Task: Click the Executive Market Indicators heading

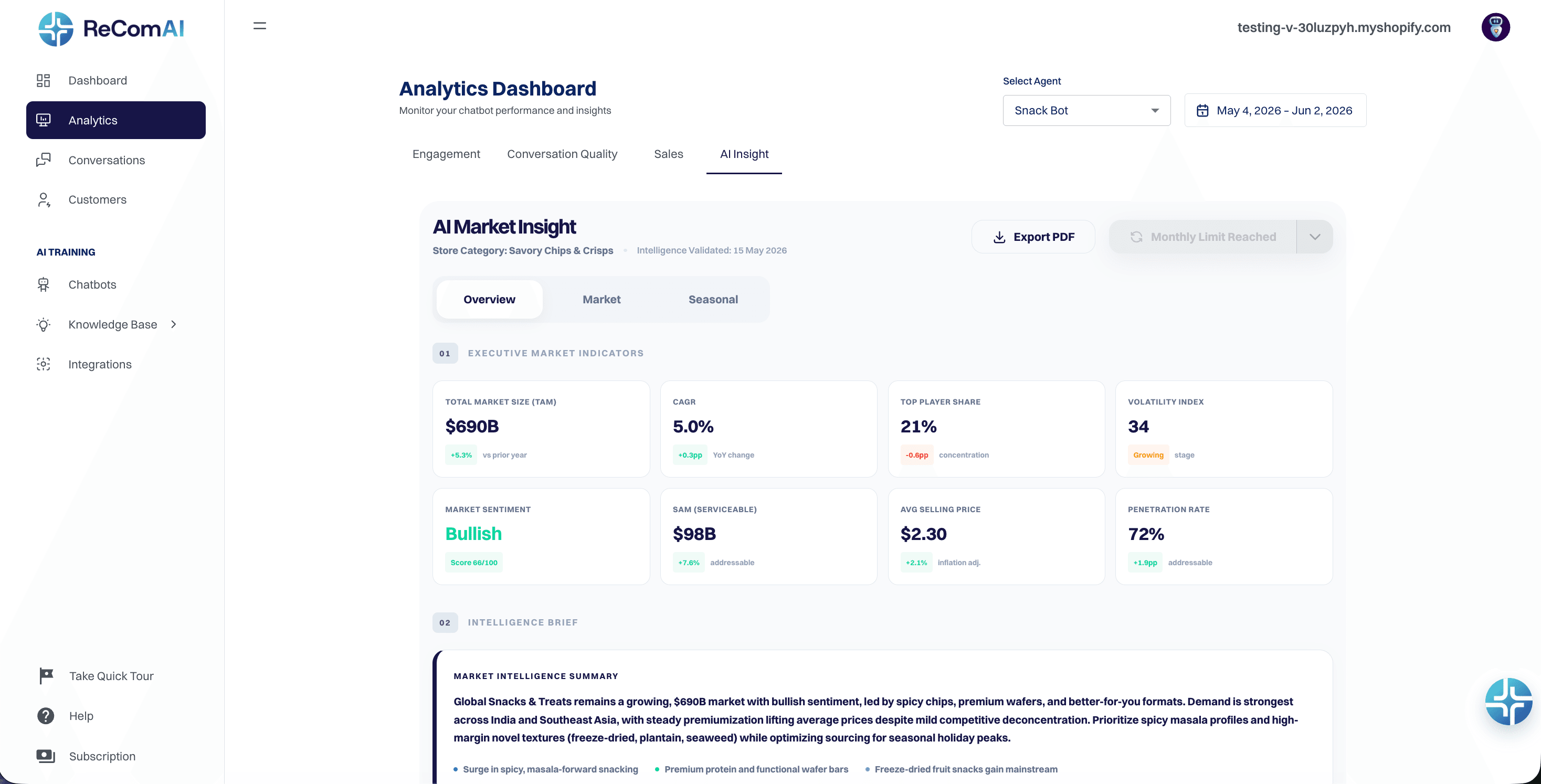Action: [555, 353]
